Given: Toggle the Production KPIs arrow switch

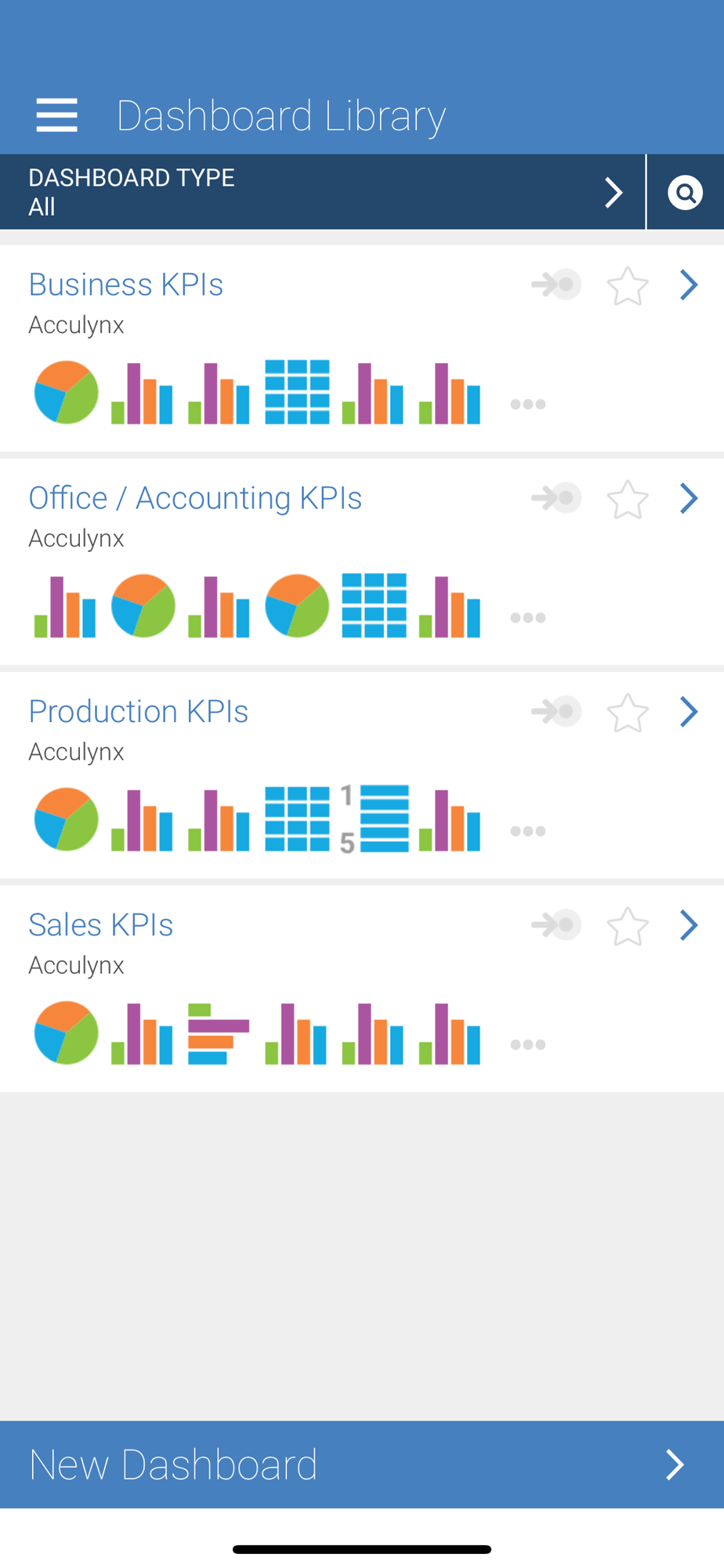Looking at the screenshot, I should point(556,711).
